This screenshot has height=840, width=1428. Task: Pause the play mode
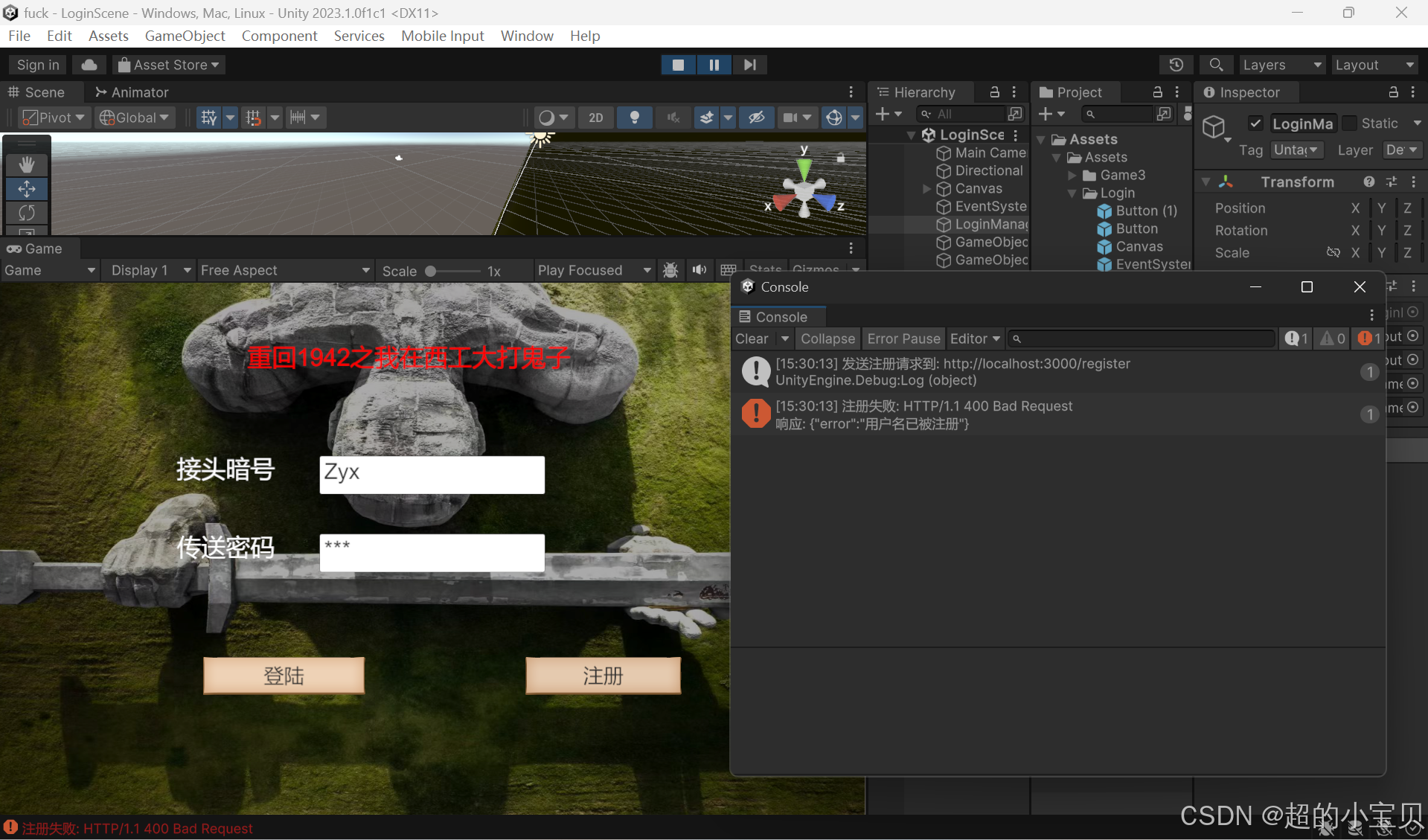pos(714,65)
